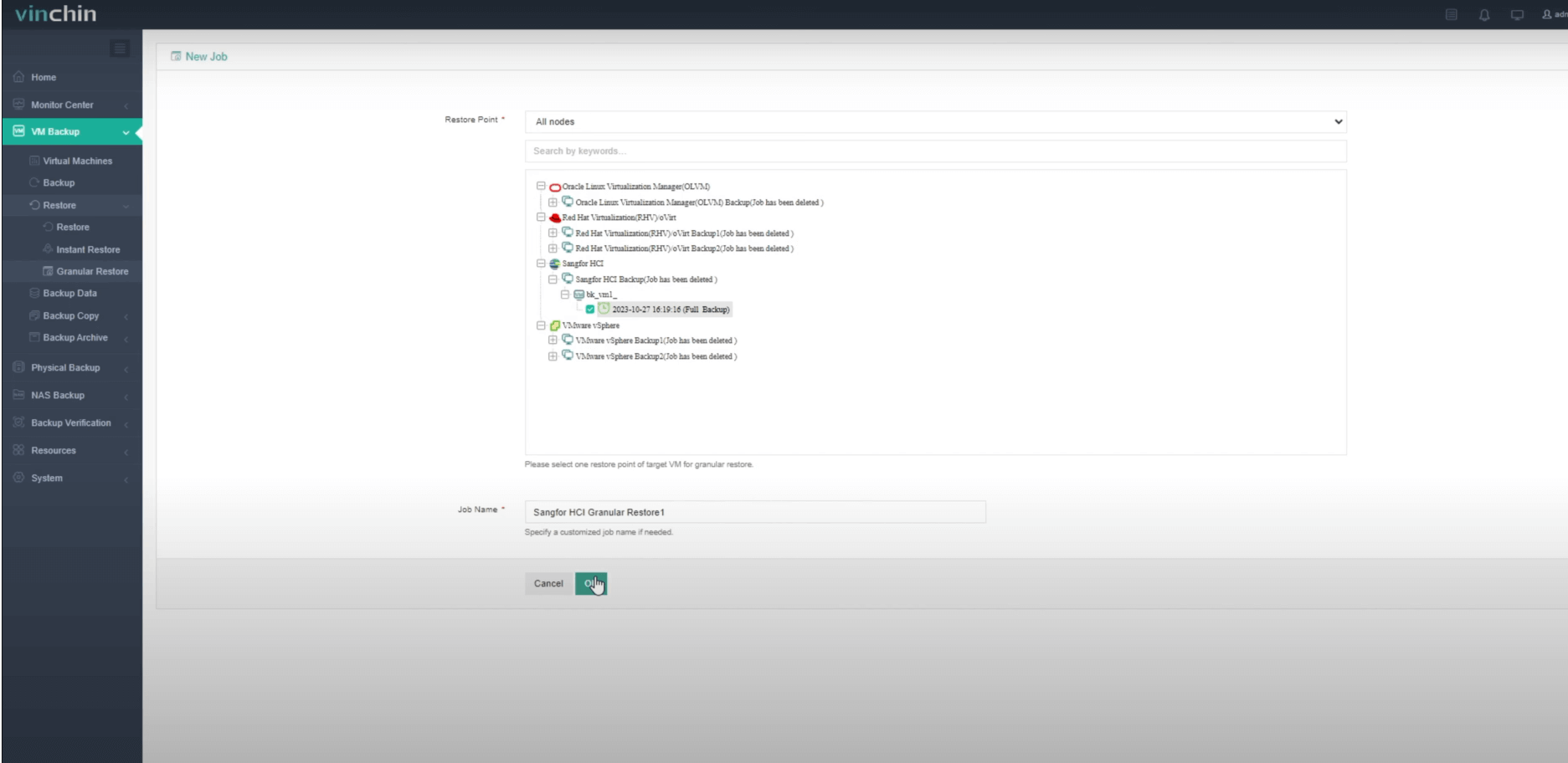This screenshot has height=763, width=1568.
Task: Open Monitor Center menu
Action: pos(72,105)
